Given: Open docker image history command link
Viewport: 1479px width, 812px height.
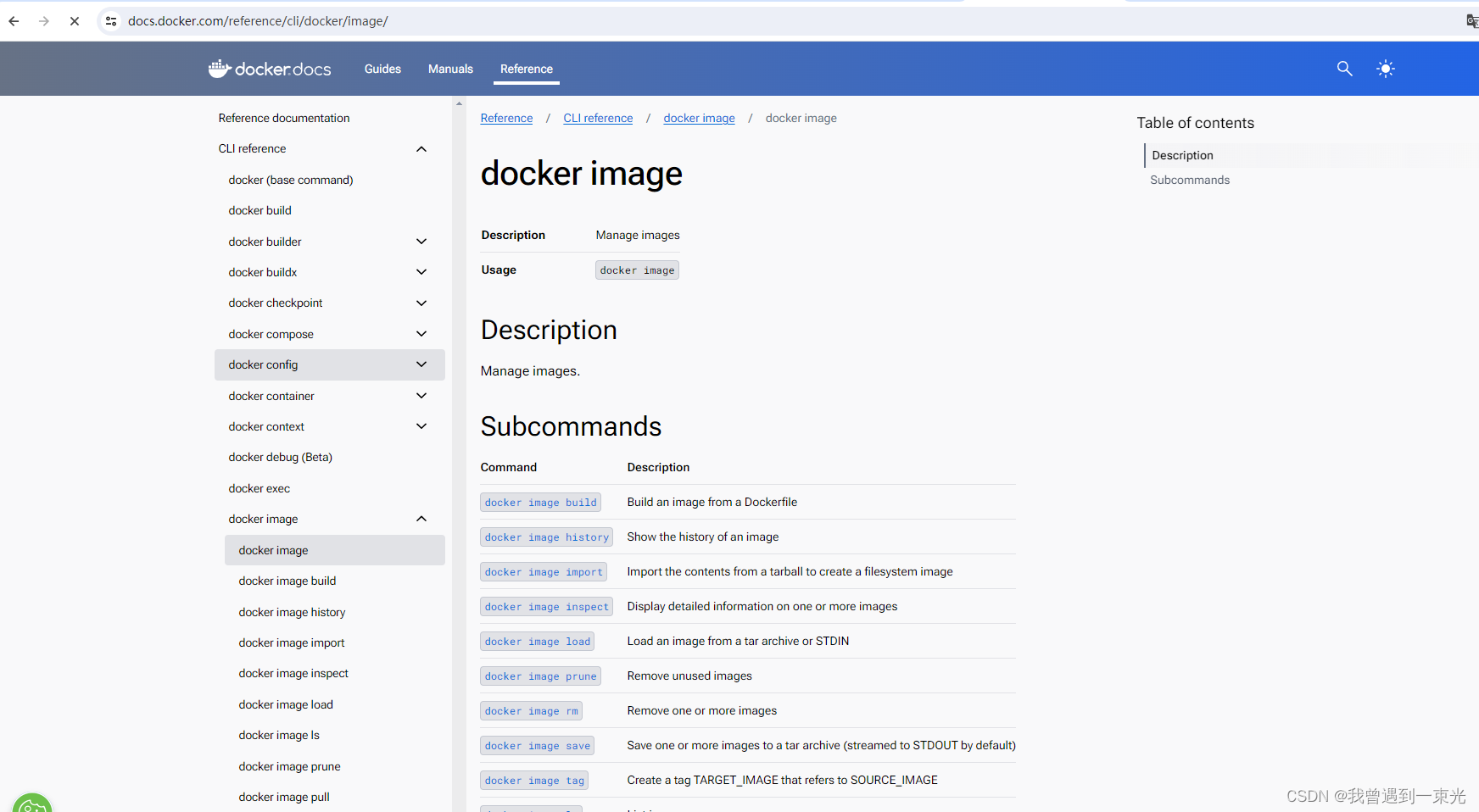Looking at the screenshot, I should [547, 537].
